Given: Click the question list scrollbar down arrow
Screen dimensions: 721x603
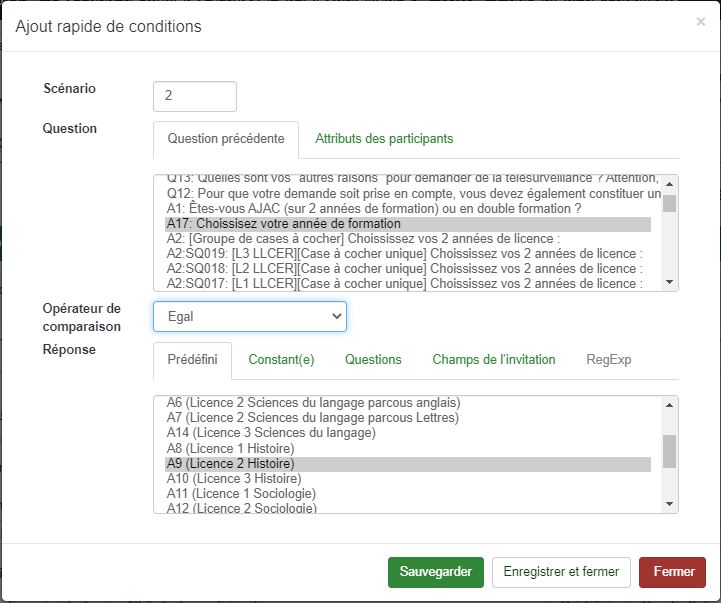Looking at the screenshot, I should (x=669, y=283).
